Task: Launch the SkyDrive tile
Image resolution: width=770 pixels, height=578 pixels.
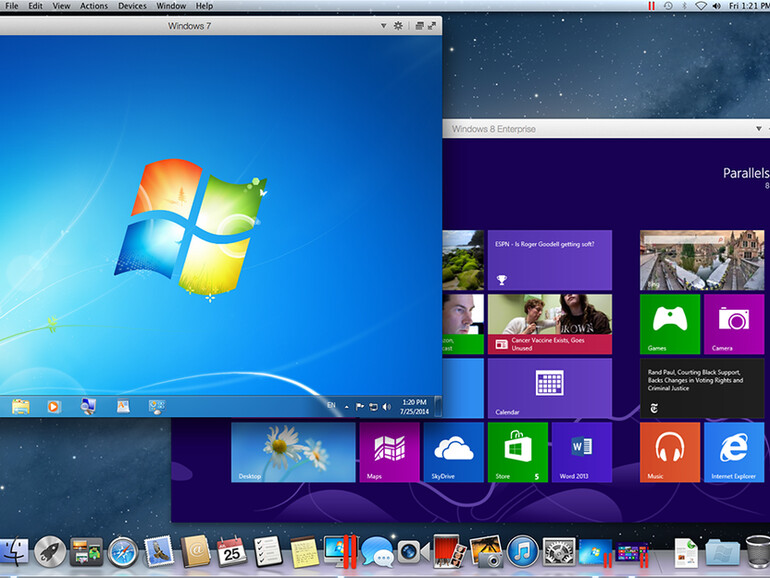Action: 453,452
